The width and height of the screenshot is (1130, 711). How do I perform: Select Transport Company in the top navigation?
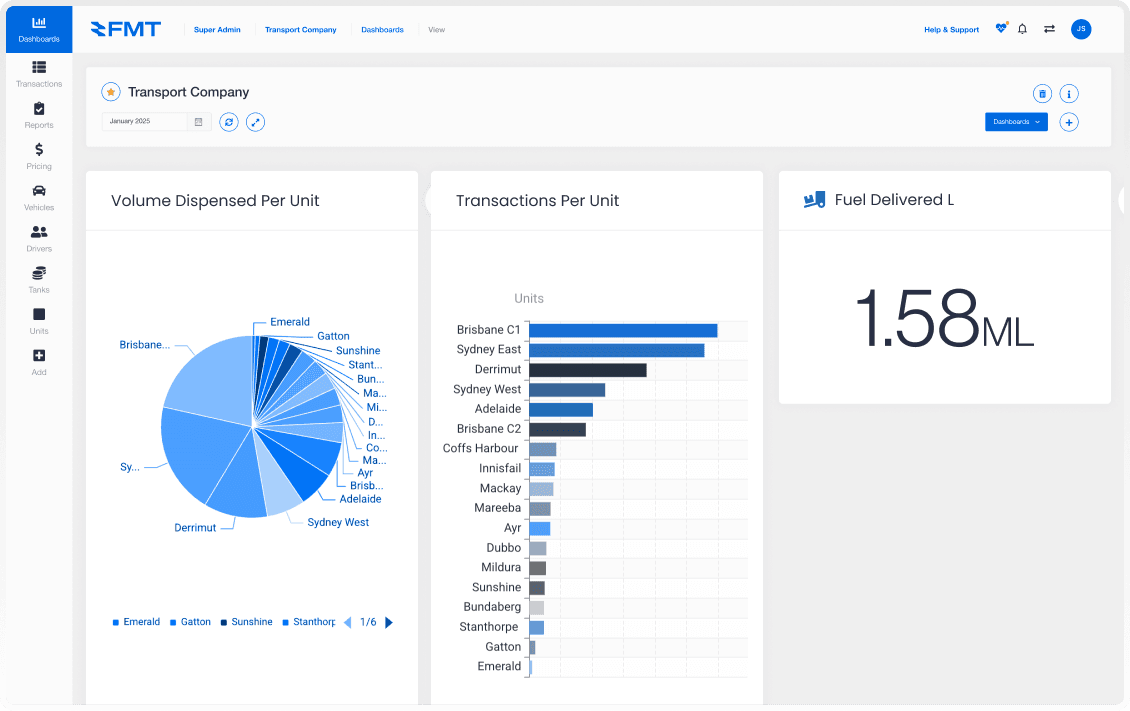tap(300, 29)
